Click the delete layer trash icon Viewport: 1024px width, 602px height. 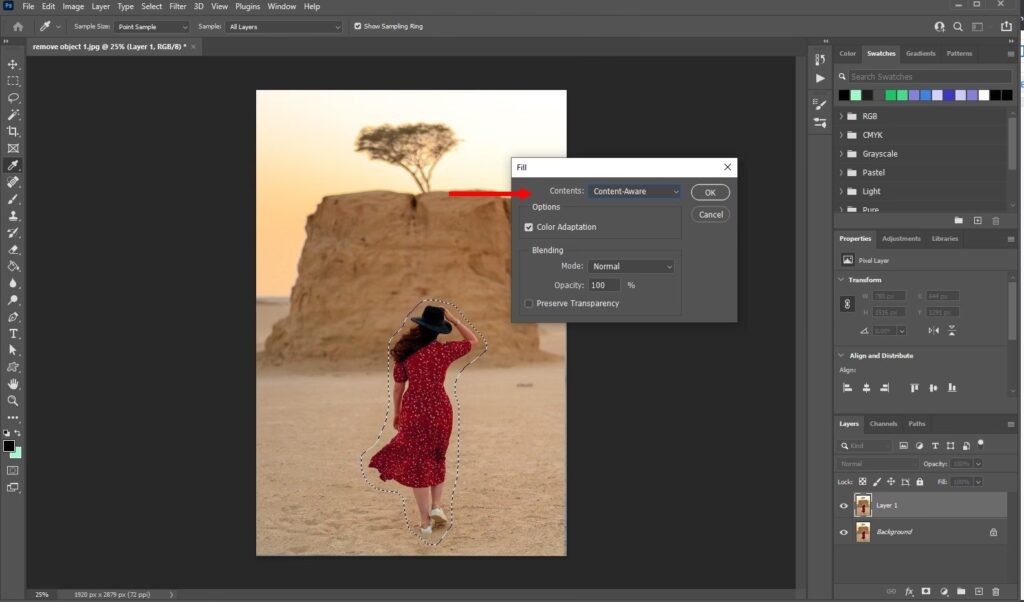tap(995, 592)
